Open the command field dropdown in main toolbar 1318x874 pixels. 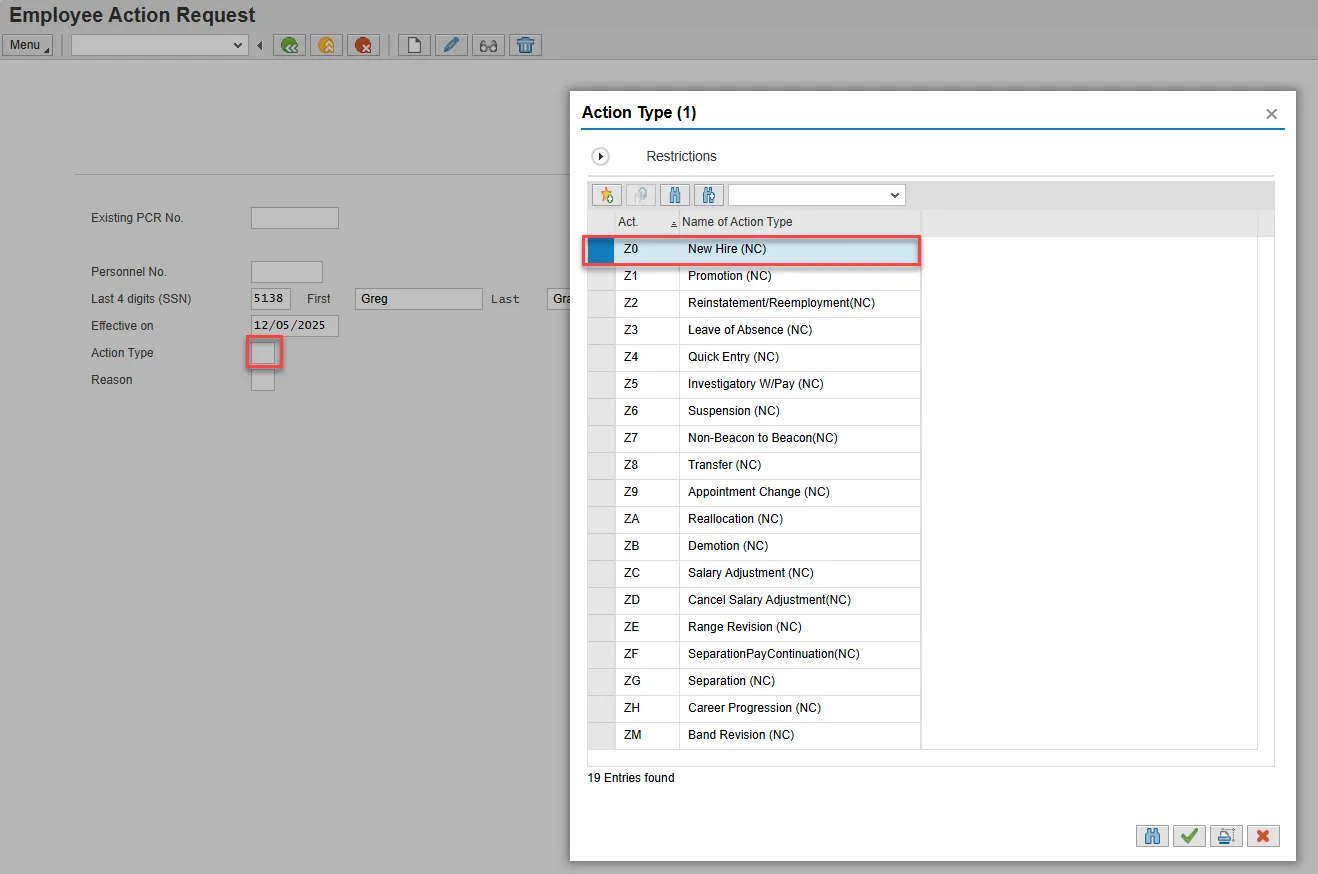click(238, 45)
